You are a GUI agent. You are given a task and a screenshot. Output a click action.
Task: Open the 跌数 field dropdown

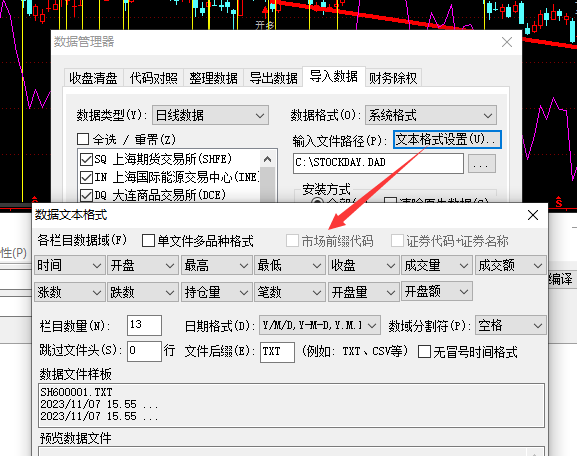pos(143,292)
